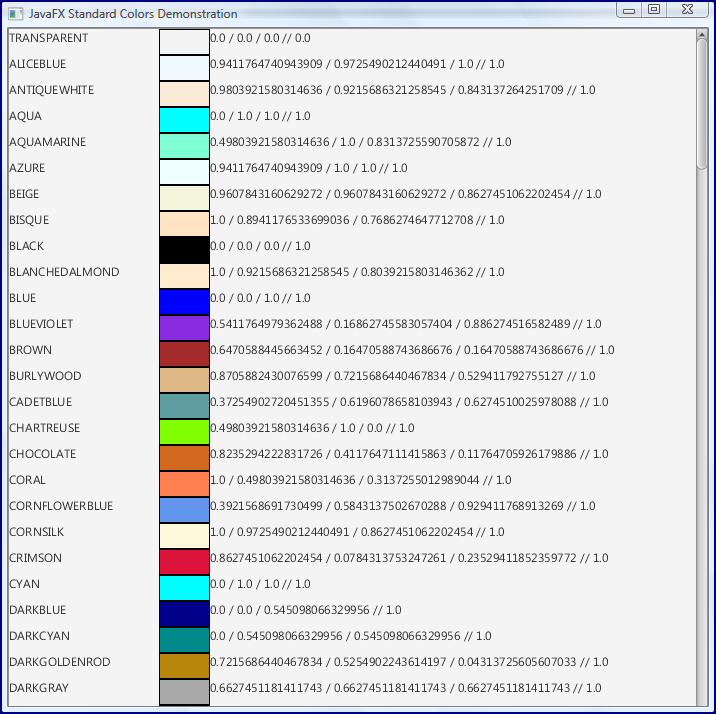716x714 pixels.
Task: Click the DARKCYAN color swatch
Action: (x=184, y=640)
